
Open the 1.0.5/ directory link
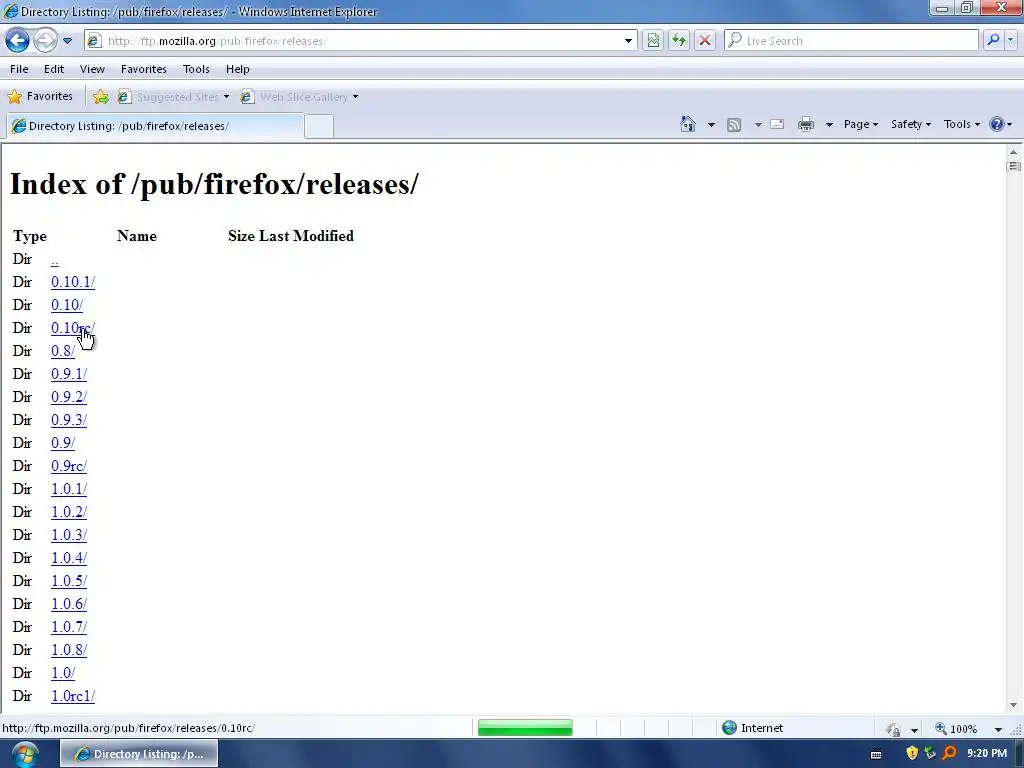coord(69,581)
